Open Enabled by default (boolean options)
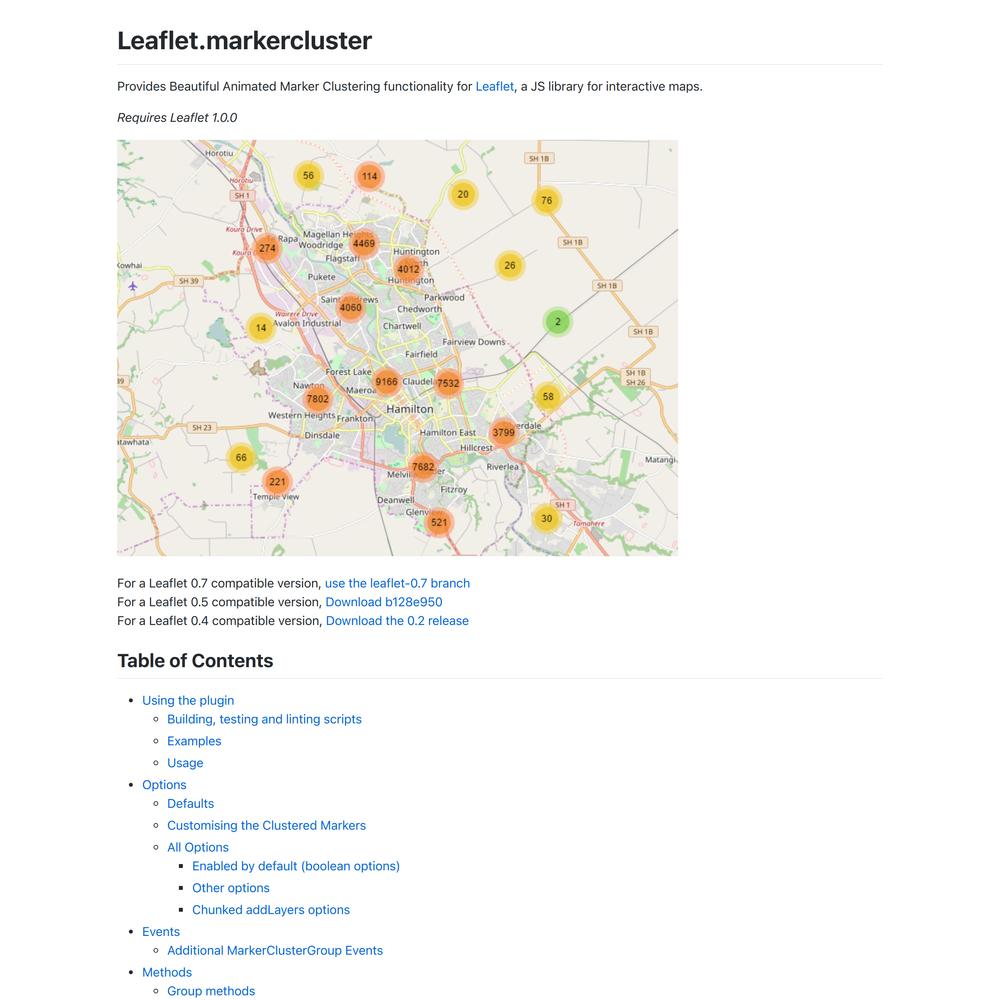This screenshot has width=1000, height=1000. pos(296,866)
